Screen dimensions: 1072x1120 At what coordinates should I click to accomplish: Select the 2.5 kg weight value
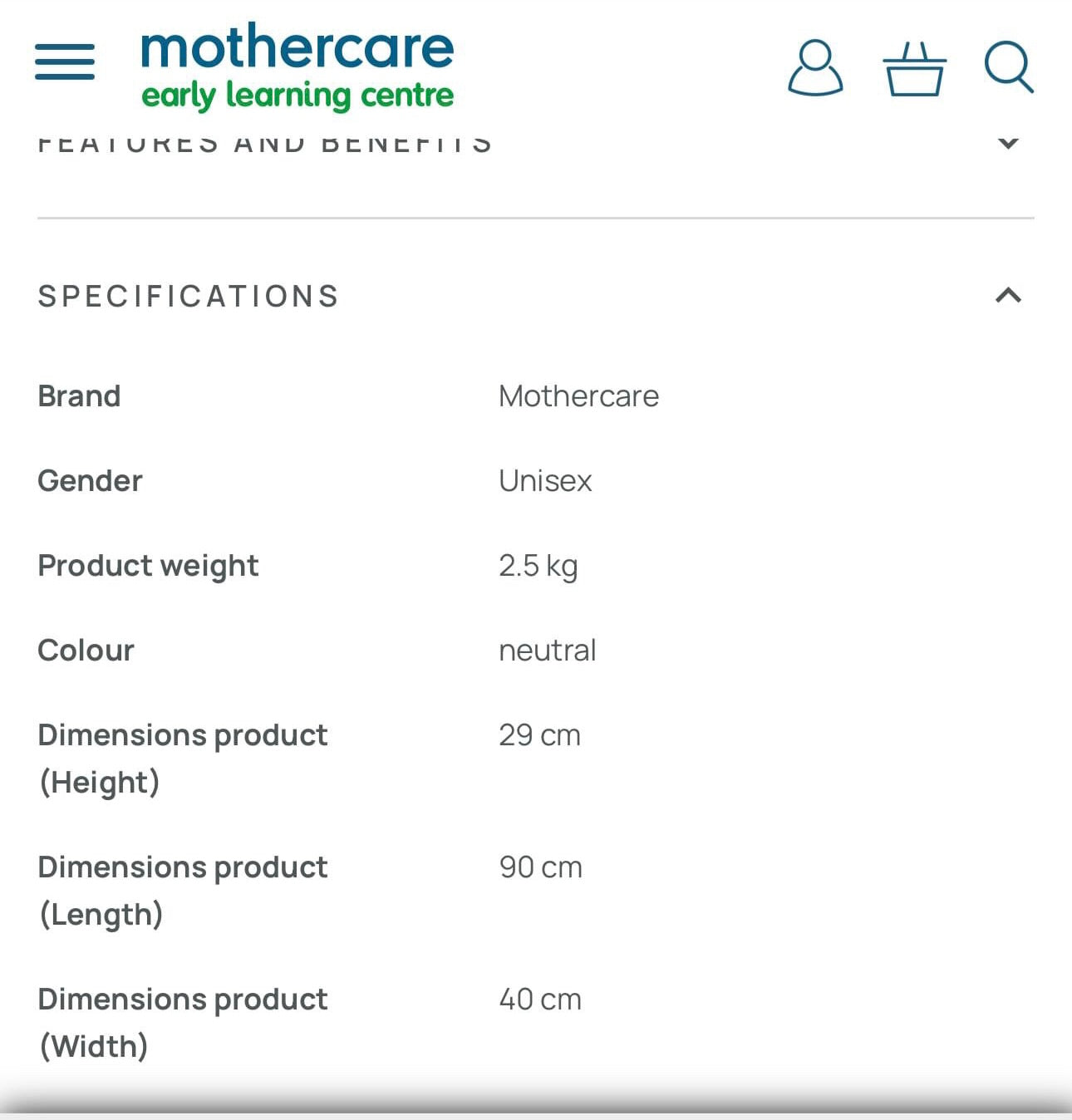coord(538,566)
